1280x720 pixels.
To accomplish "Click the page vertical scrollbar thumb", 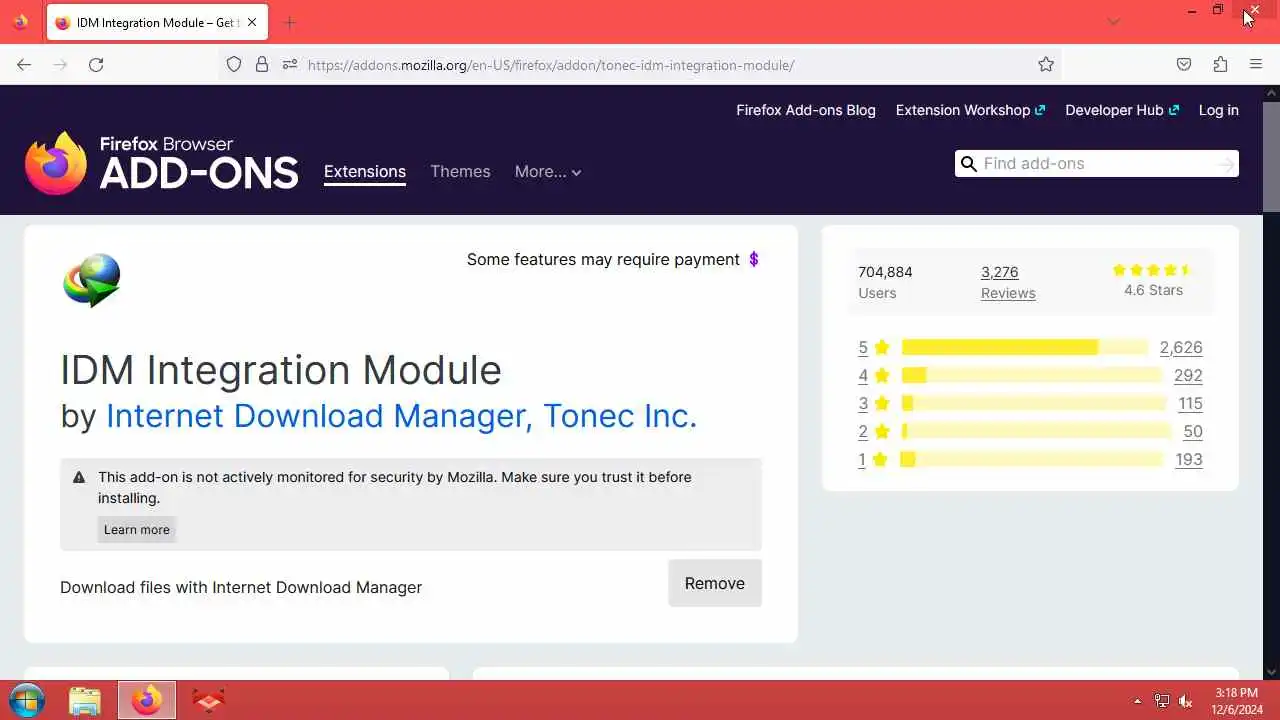I will coord(1271,156).
